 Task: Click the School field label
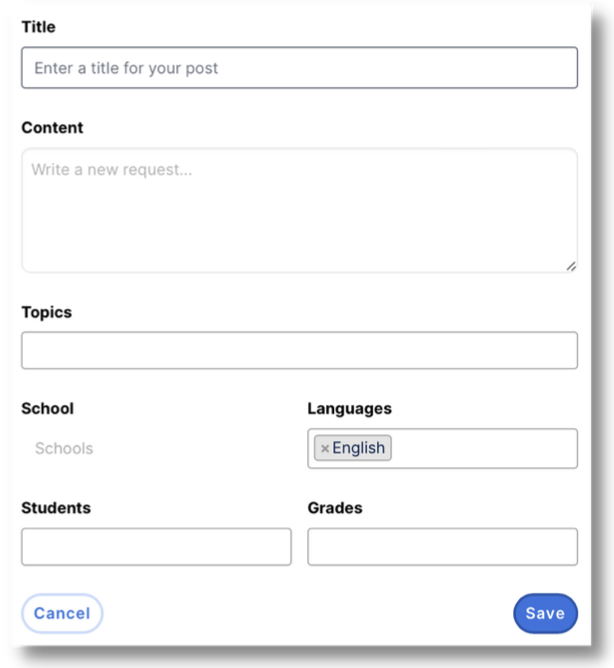pos(47,408)
